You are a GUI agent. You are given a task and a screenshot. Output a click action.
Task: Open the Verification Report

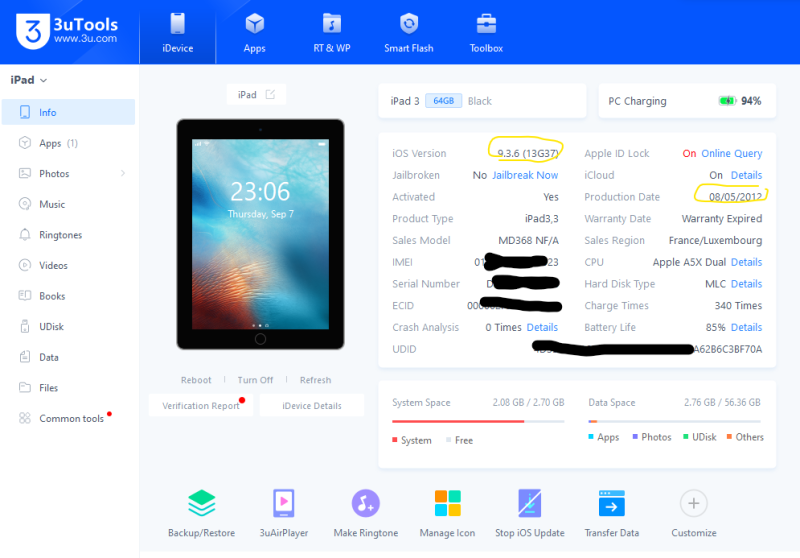click(x=201, y=405)
